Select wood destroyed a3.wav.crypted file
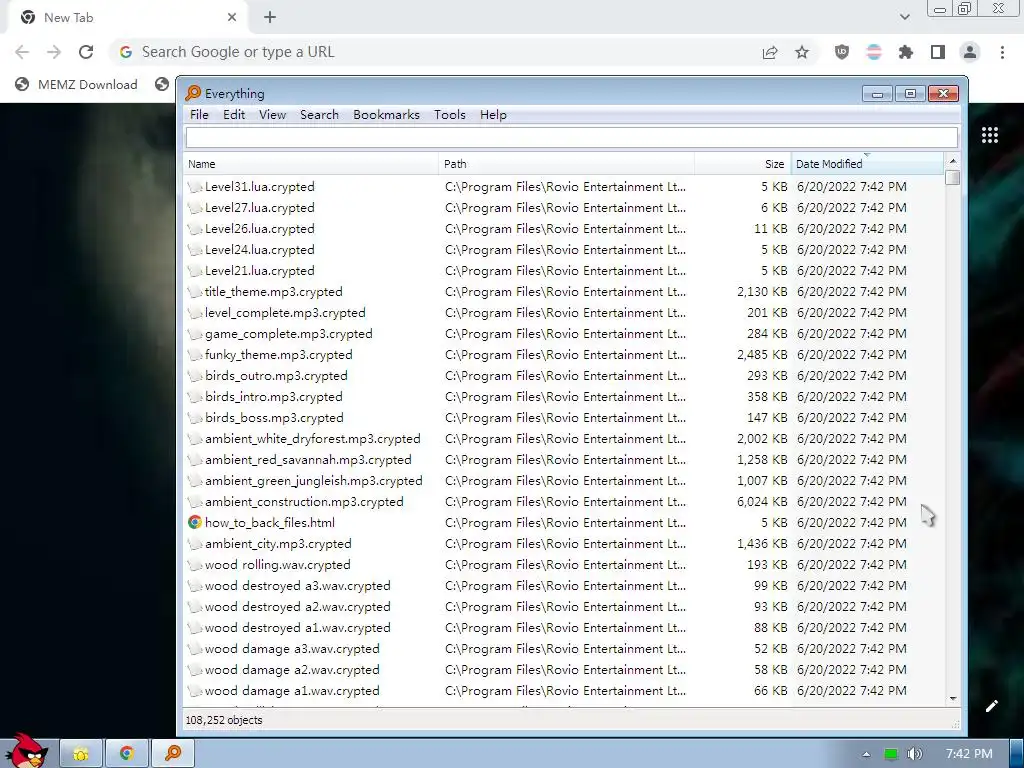The width and height of the screenshot is (1024, 768). (298, 586)
